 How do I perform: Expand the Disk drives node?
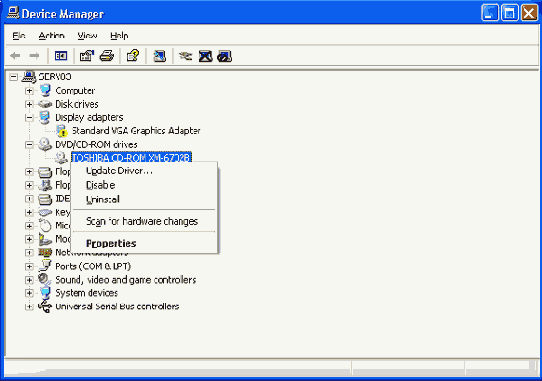[x=29, y=104]
